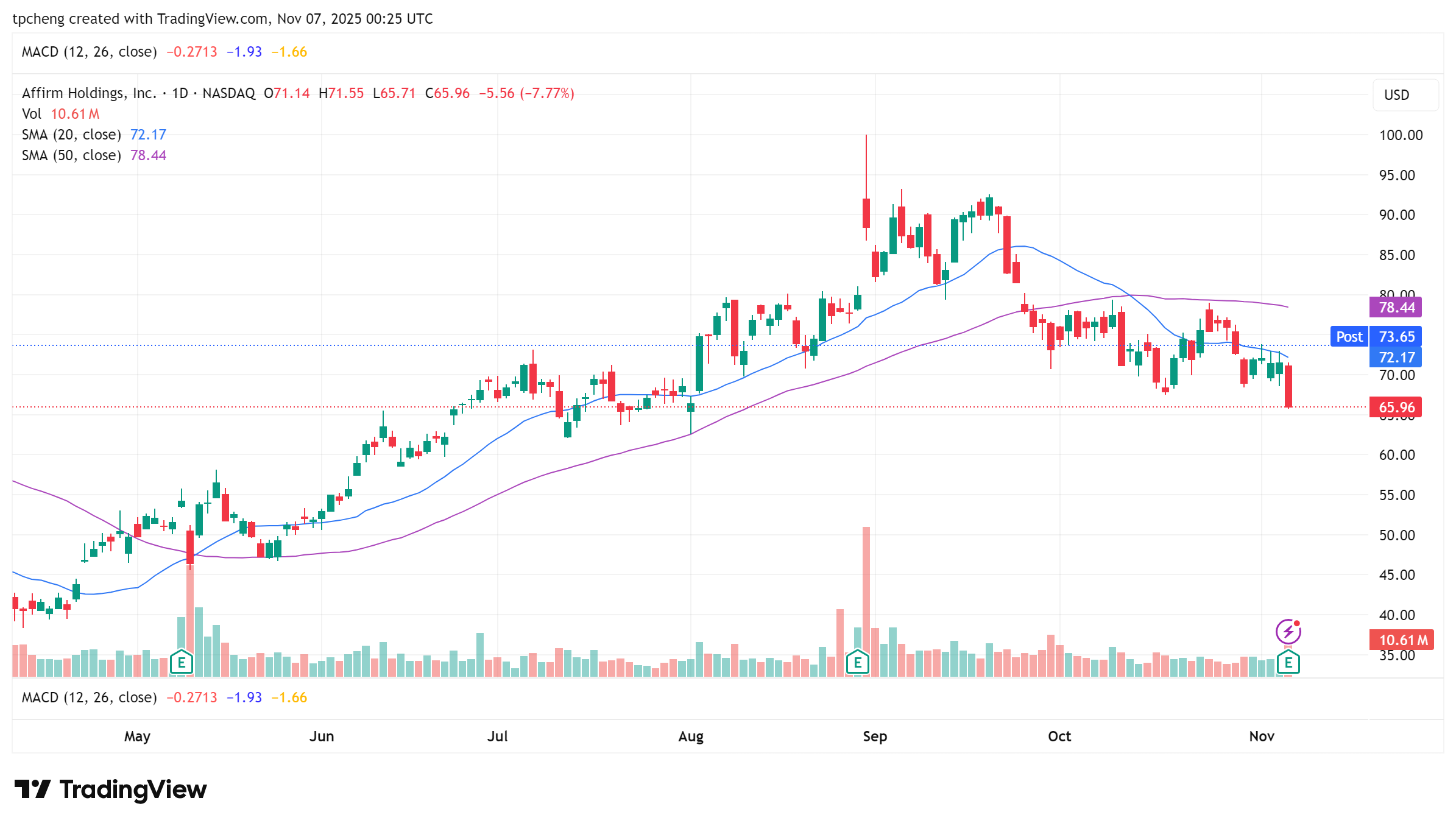
Task: Select the Vol 10.61 M legend entry
Action: point(60,114)
